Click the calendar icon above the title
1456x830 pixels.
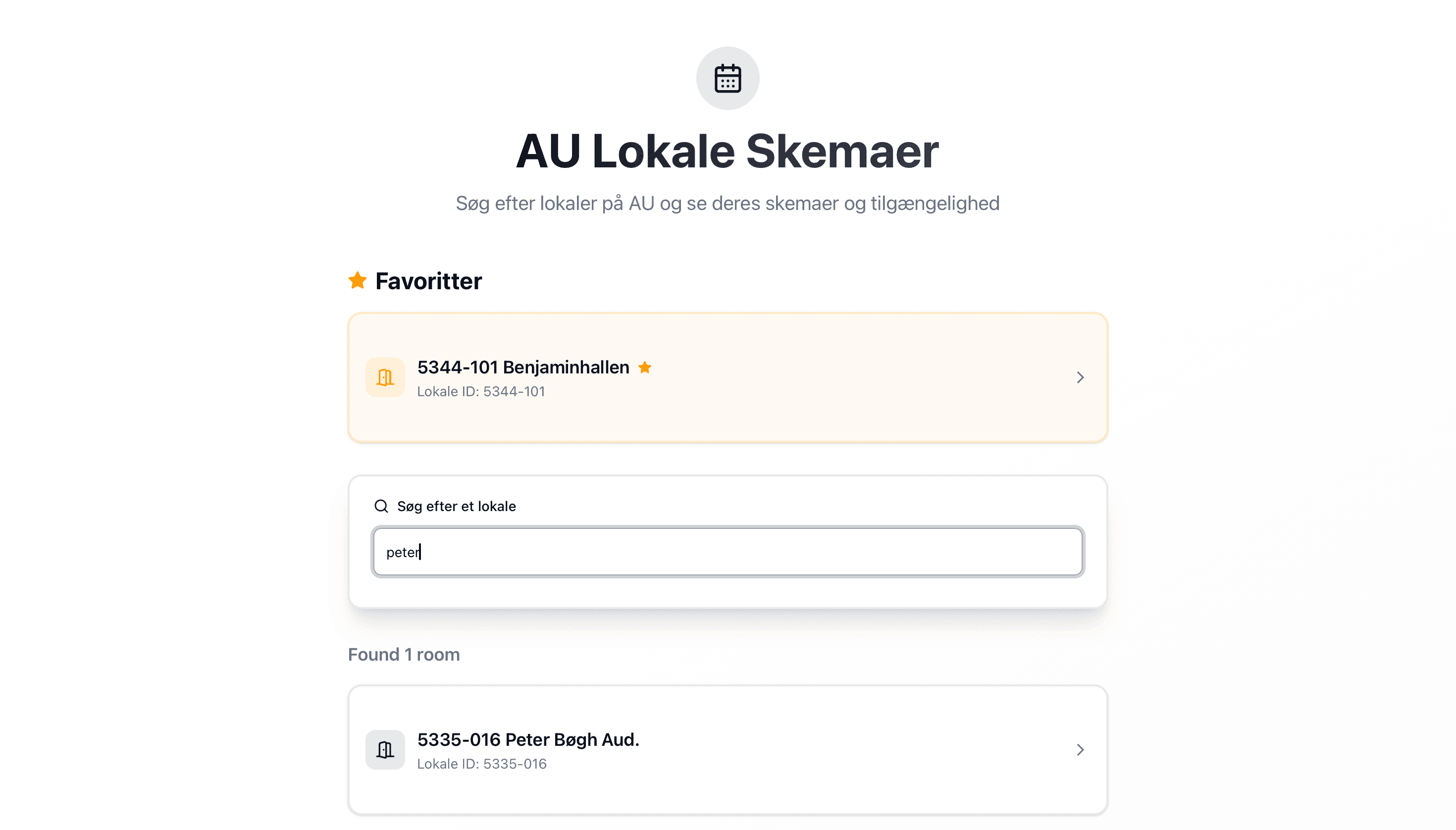click(728, 78)
